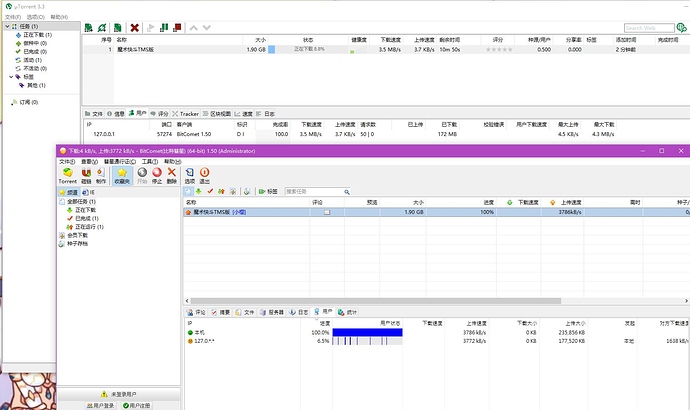Click the 删除 delete X in BitComet toolbar
The image size is (690, 410).
(172, 176)
